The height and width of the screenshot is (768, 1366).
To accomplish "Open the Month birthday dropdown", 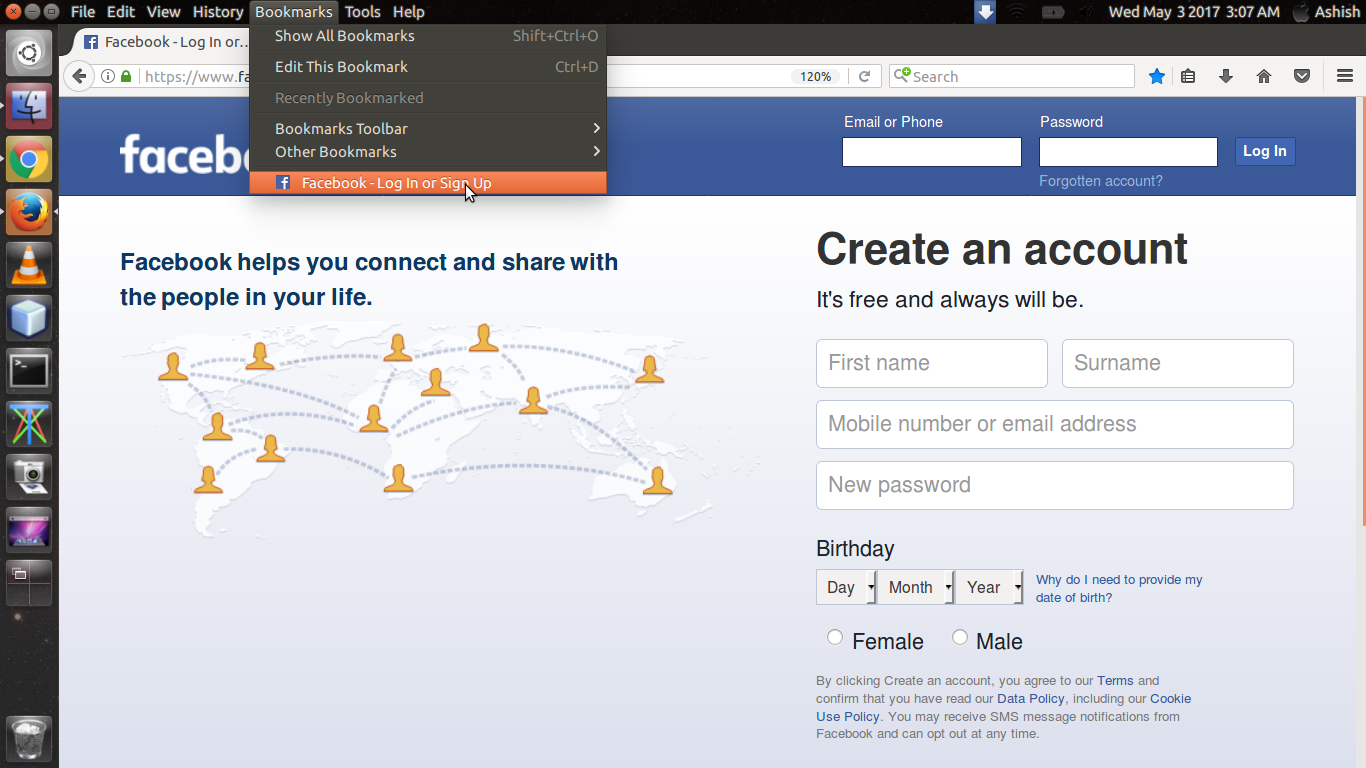I will coord(915,587).
